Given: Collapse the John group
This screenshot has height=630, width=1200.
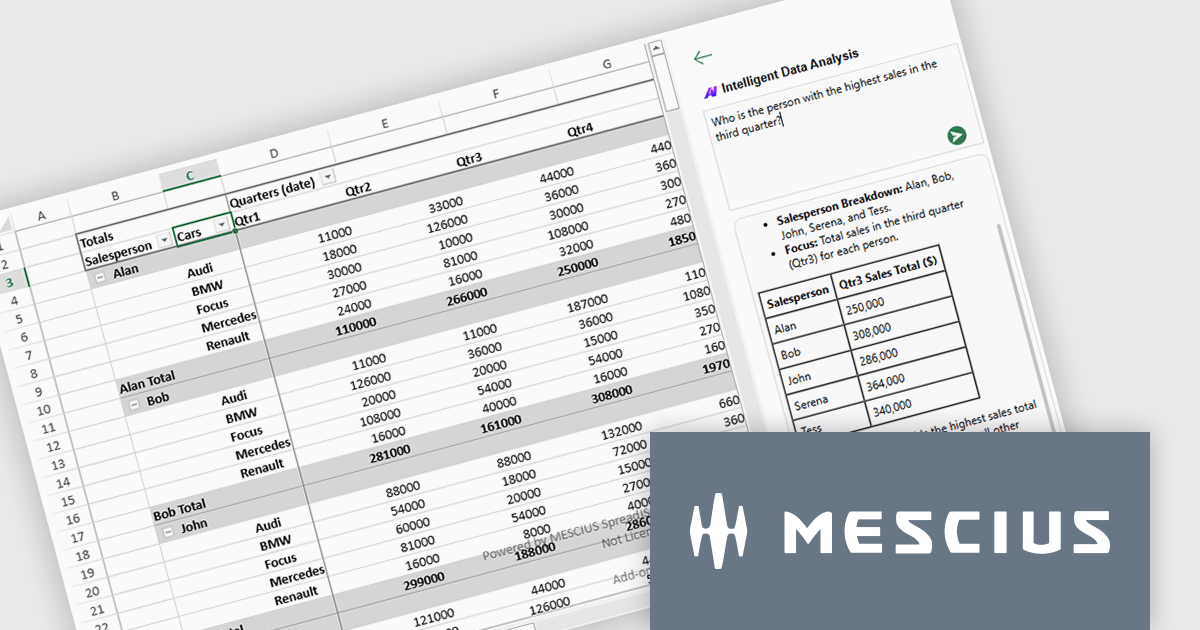Looking at the screenshot, I should (x=168, y=531).
